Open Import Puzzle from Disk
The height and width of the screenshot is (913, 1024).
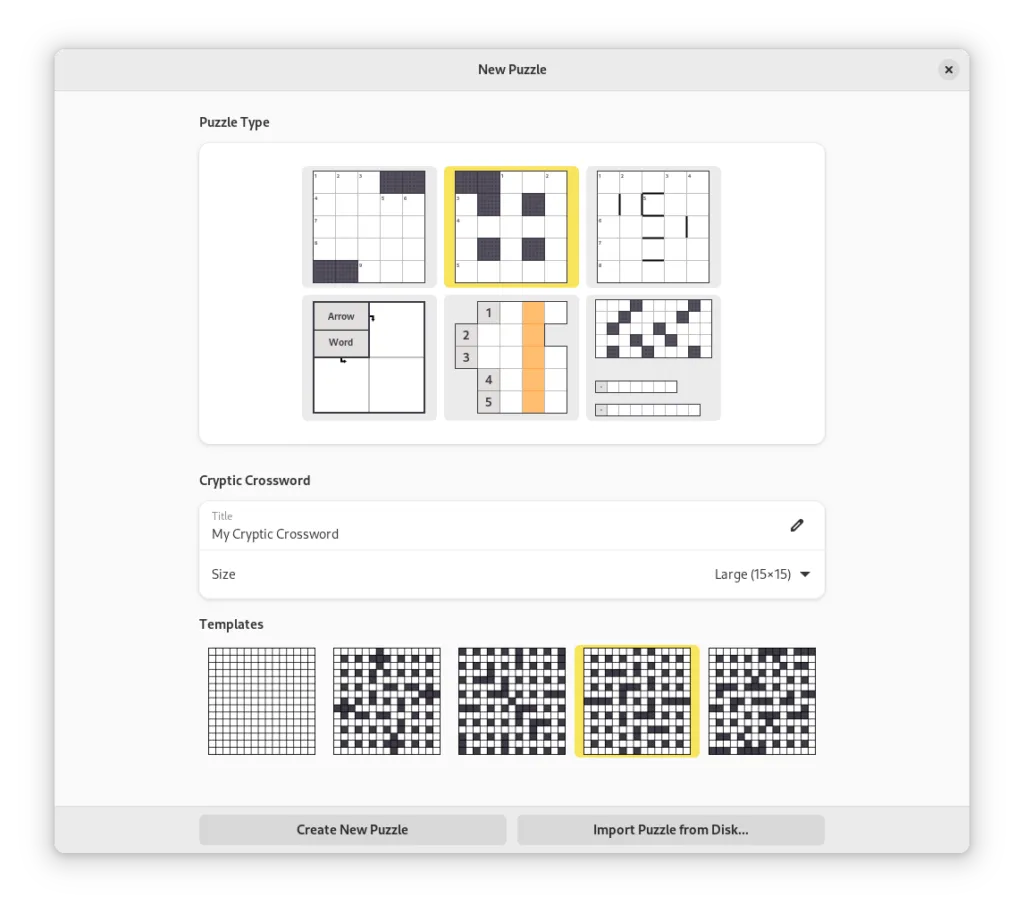tap(670, 830)
